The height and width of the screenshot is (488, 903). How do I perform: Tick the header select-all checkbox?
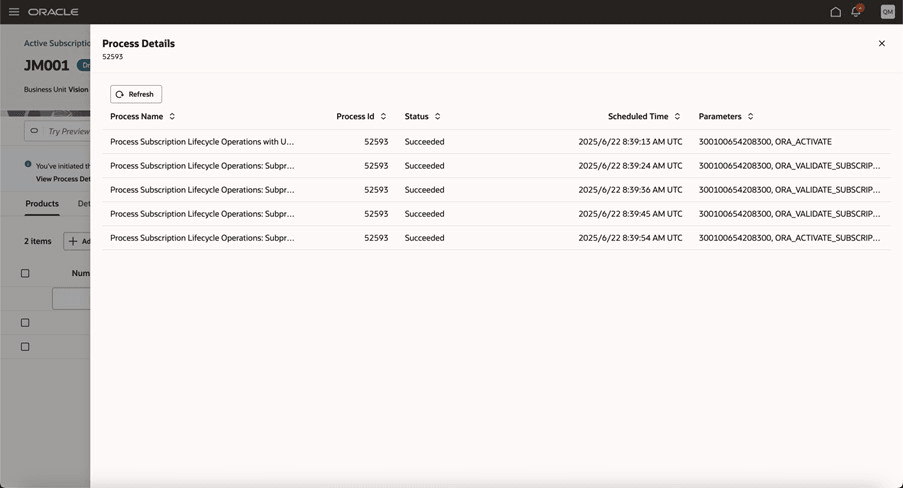(x=25, y=274)
